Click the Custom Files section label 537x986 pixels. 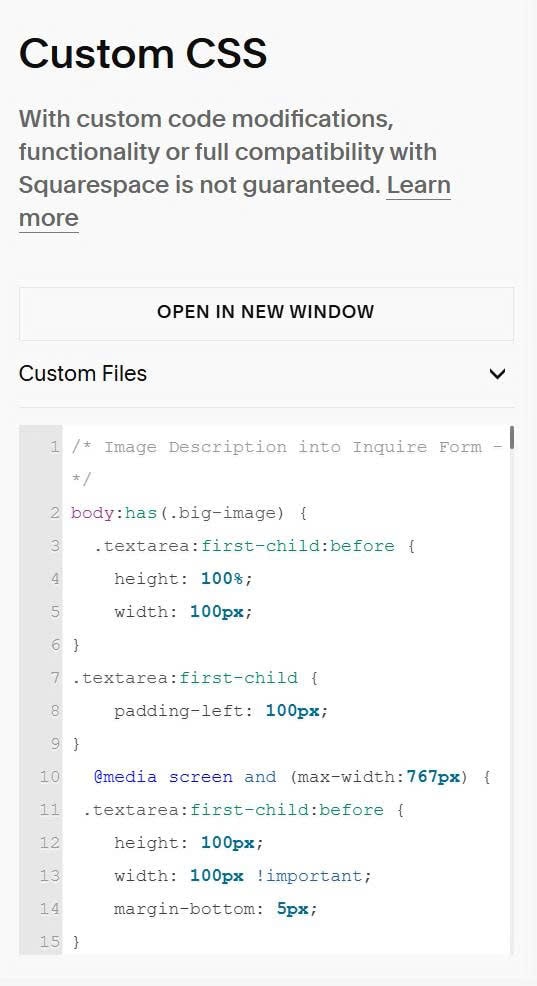[x=83, y=374]
